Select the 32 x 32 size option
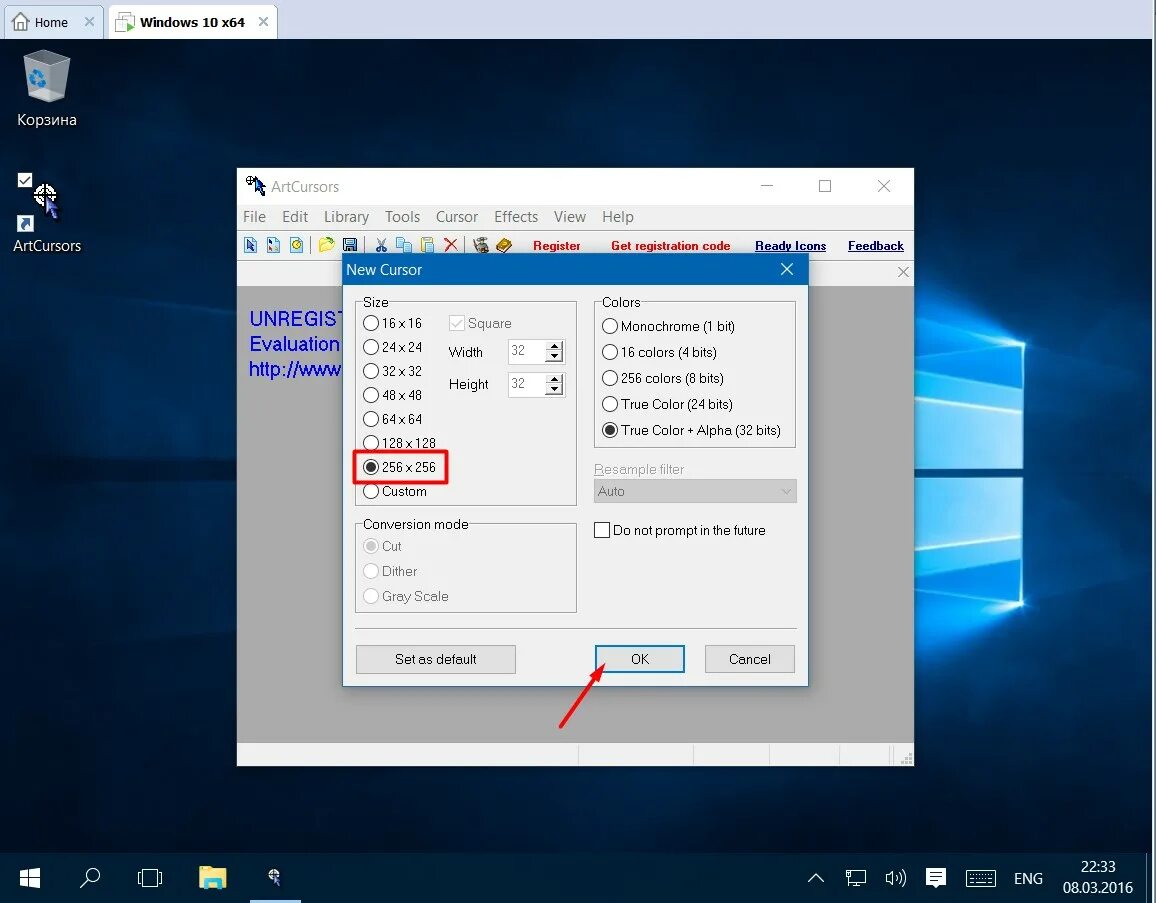The height and width of the screenshot is (903, 1156). [392, 371]
